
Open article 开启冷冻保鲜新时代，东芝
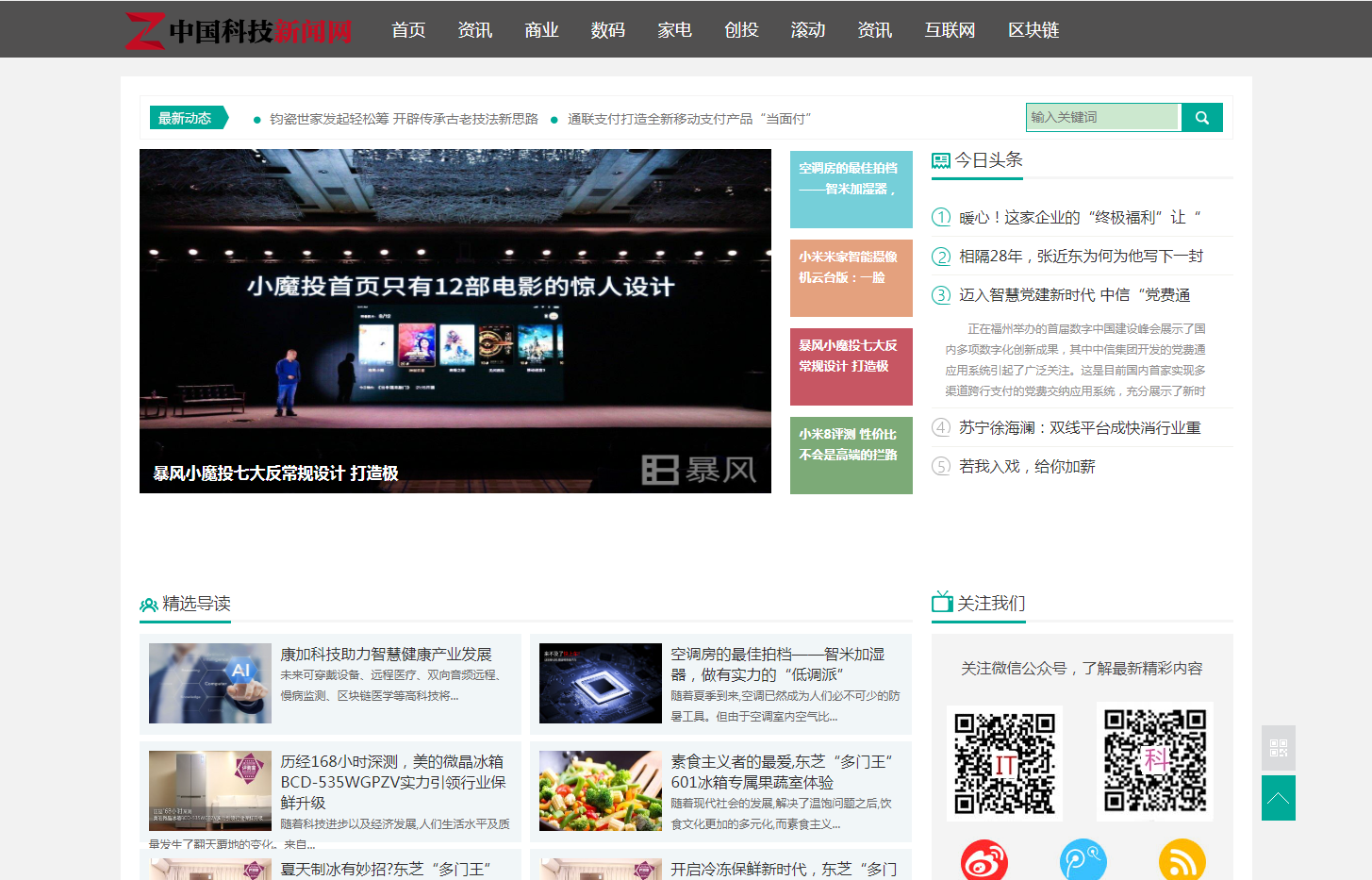pos(784,869)
